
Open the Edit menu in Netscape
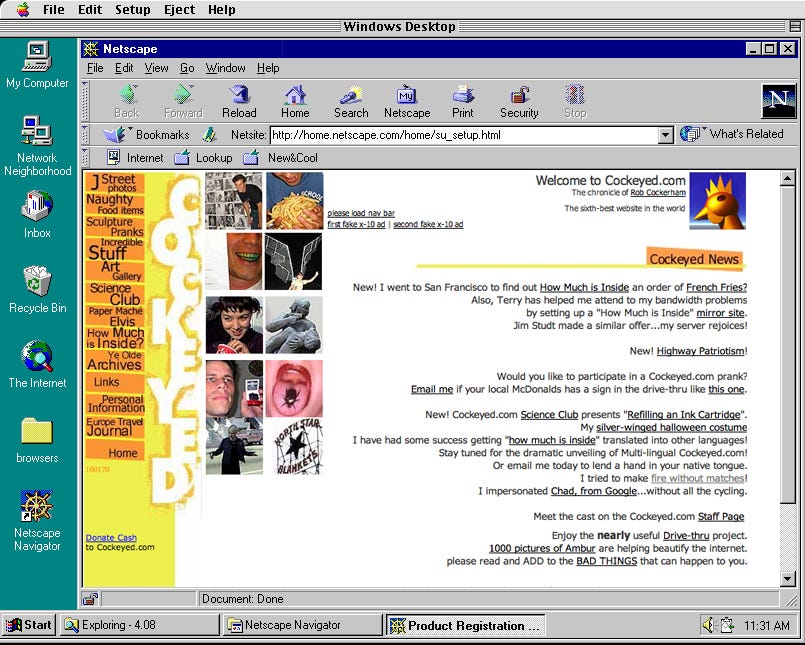click(124, 68)
